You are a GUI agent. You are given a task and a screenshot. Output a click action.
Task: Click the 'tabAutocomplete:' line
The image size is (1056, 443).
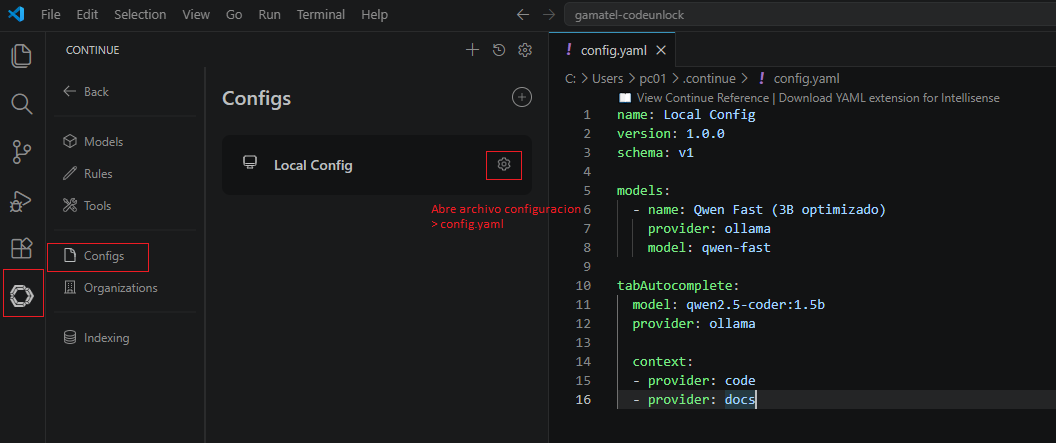click(678, 285)
